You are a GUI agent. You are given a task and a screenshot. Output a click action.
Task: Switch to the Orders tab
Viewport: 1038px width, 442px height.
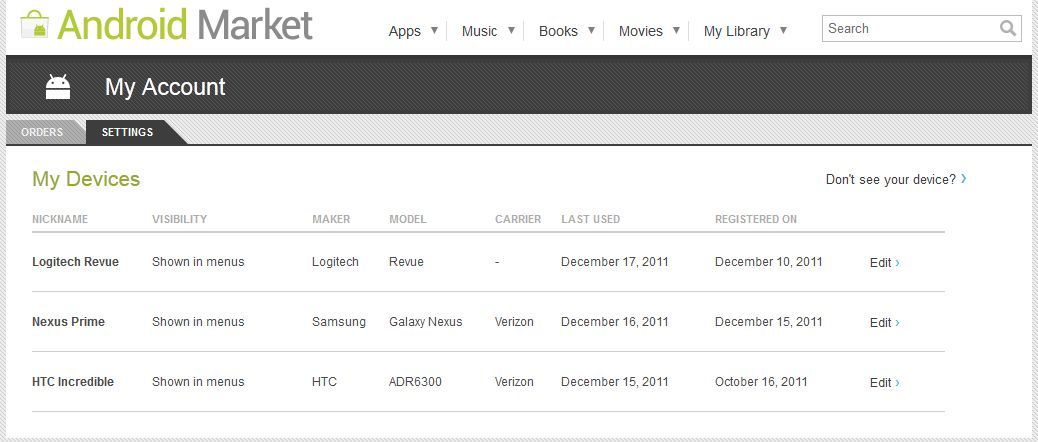[x=42, y=132]
